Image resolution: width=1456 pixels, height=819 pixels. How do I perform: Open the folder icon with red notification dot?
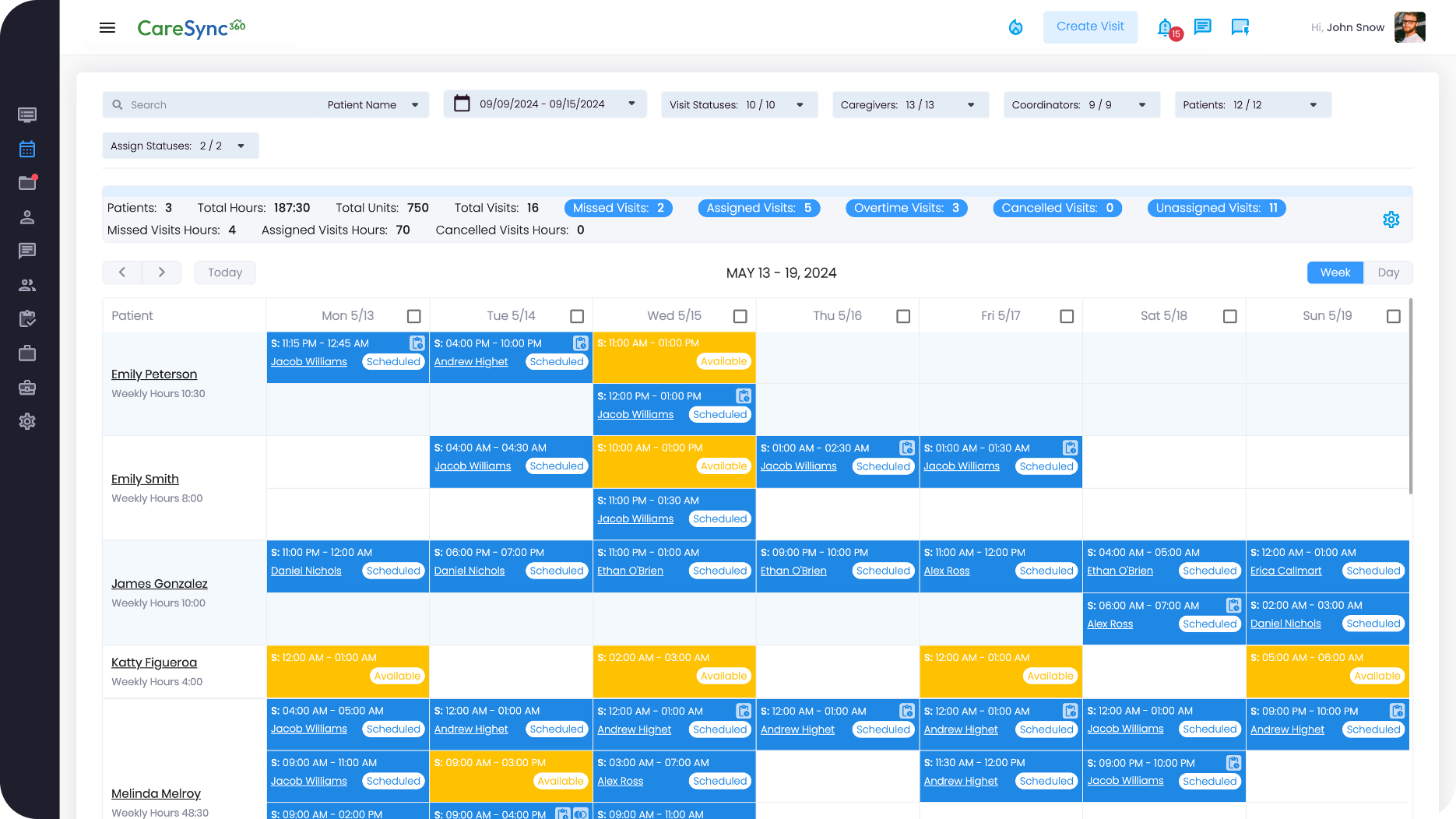point(27,182)
